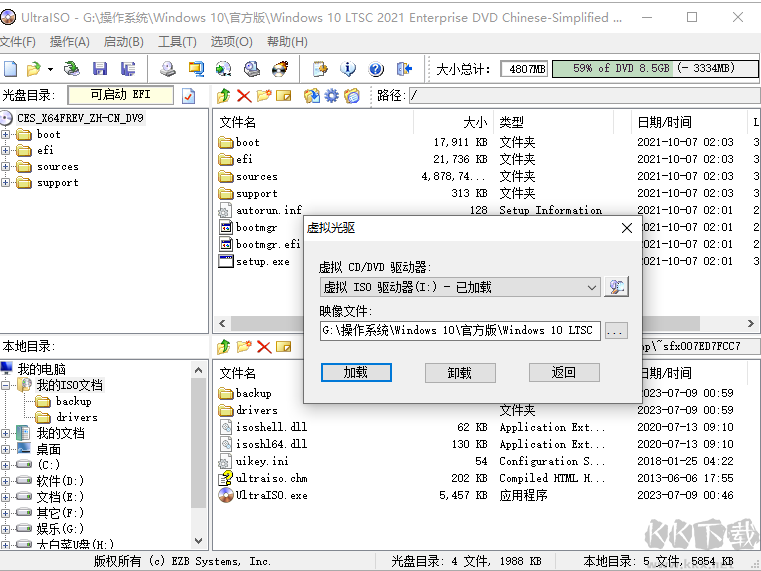The image size is (761, 571).
Task: Select setup.exe in the disc file list
Action: [263, 261]
